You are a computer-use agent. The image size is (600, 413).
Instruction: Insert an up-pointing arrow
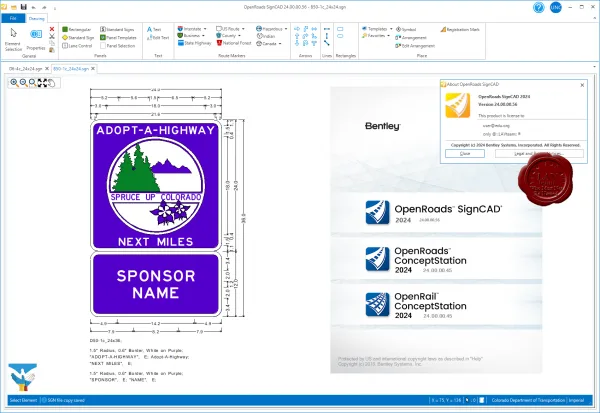[297, 36]
